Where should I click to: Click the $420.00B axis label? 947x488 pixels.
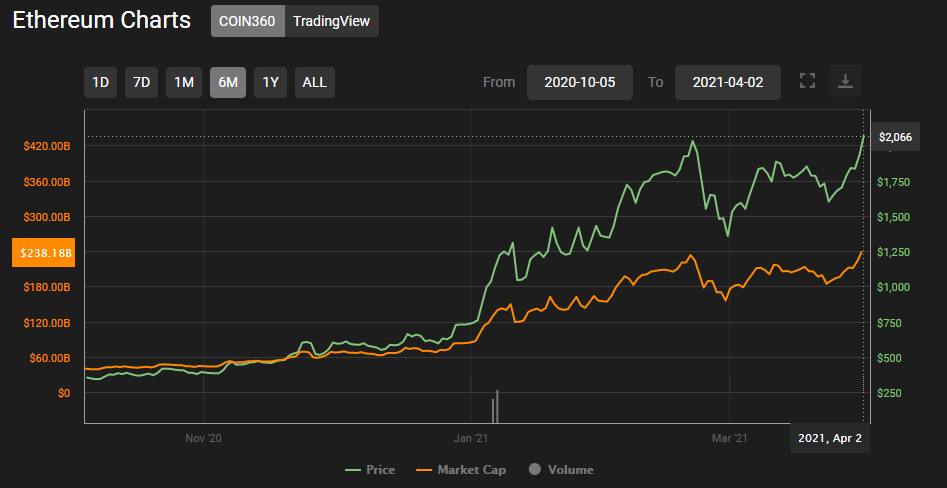tap(47, 146)
